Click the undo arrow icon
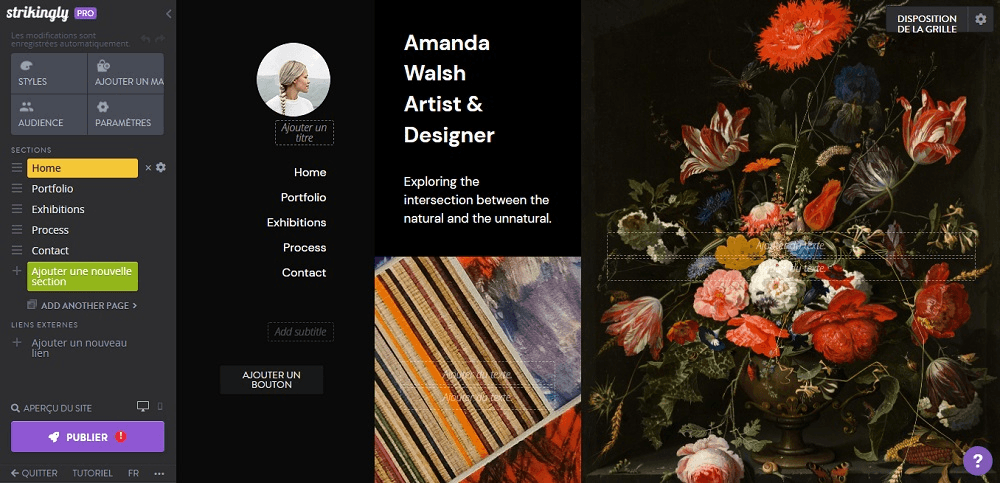Screen dimensions: 1000x483 (x=145, y=40)
